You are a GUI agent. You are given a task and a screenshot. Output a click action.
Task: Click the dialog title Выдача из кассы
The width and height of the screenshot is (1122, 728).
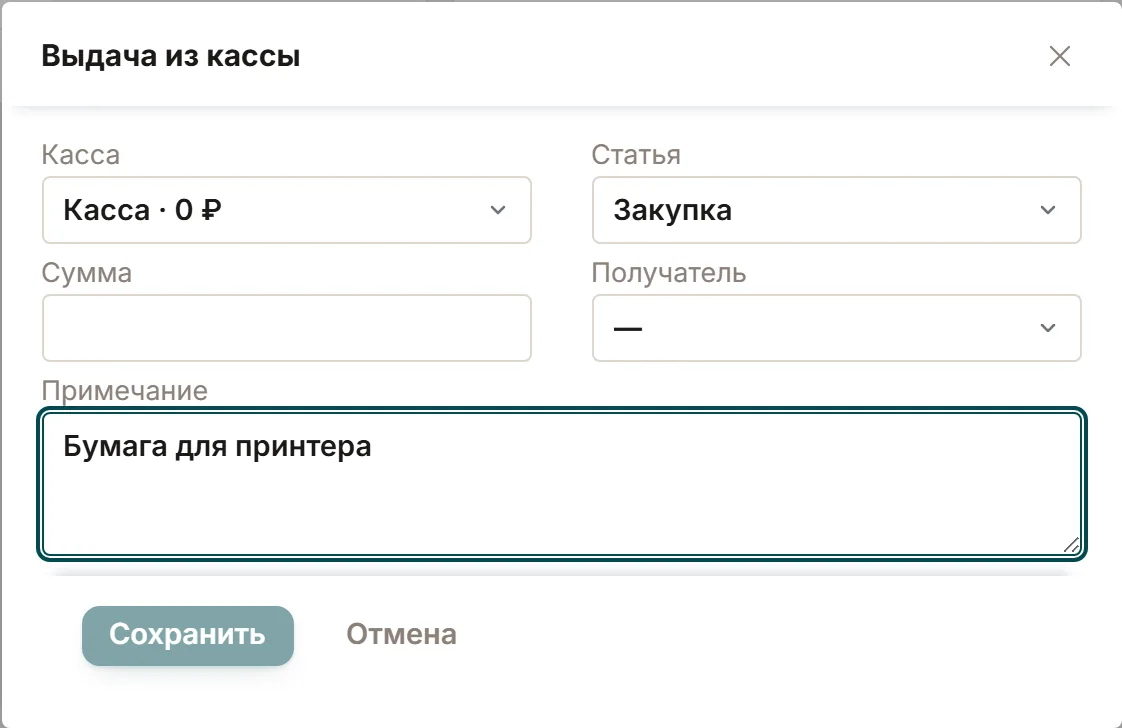coord(170,56)
